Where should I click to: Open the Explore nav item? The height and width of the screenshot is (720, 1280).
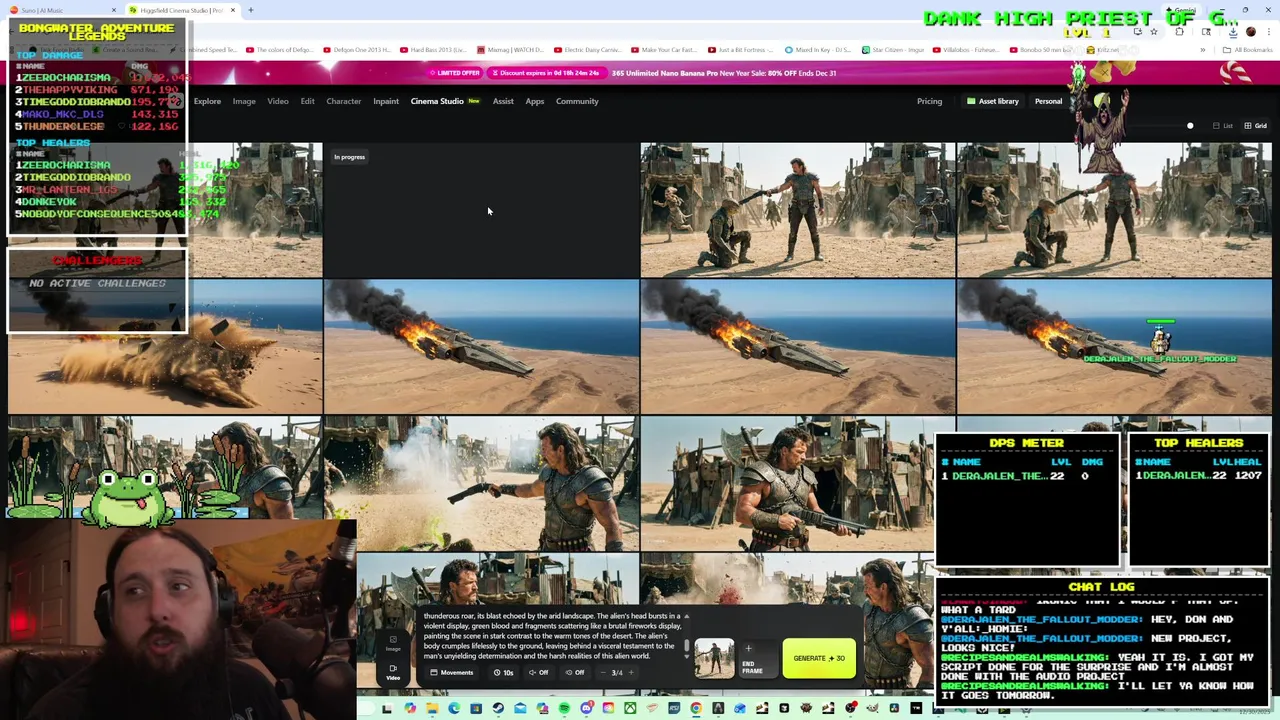click(207, 101)
